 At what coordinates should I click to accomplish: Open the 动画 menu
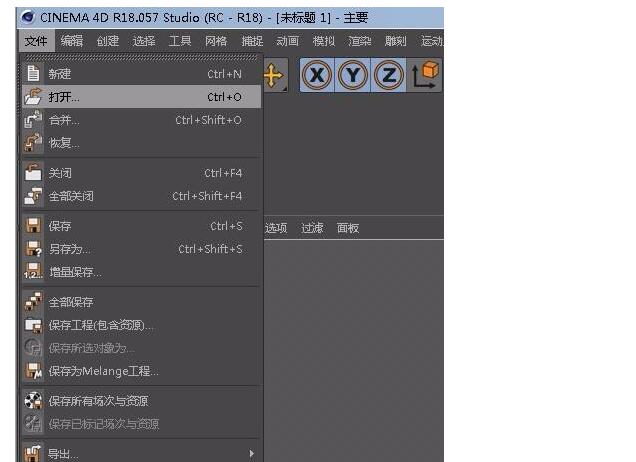(288, 41)
